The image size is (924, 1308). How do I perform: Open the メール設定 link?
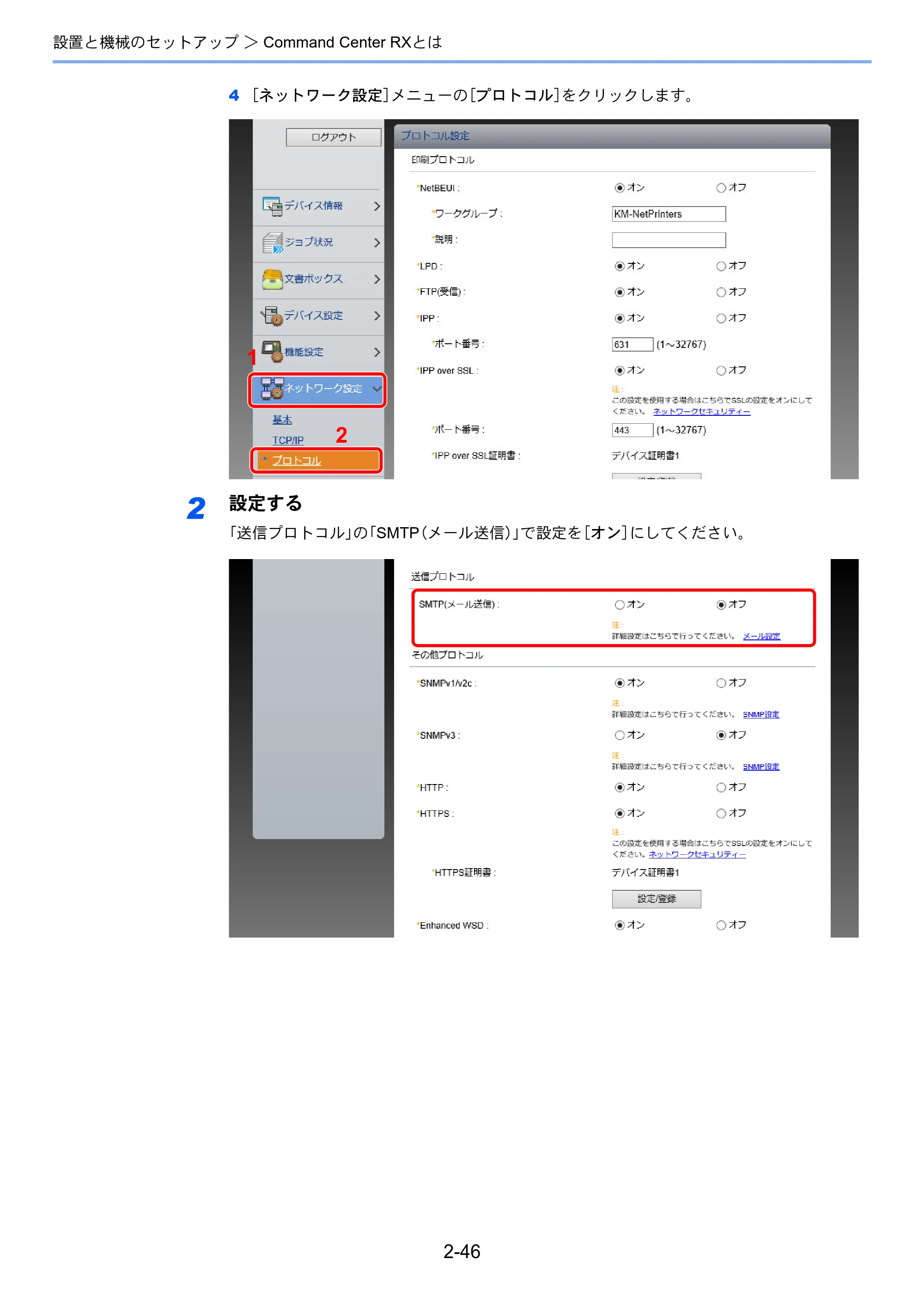click(761, 636)
